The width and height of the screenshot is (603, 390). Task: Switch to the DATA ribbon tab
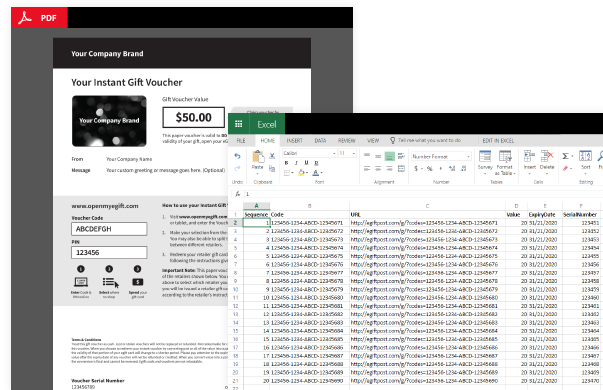(x=320, y=140)
